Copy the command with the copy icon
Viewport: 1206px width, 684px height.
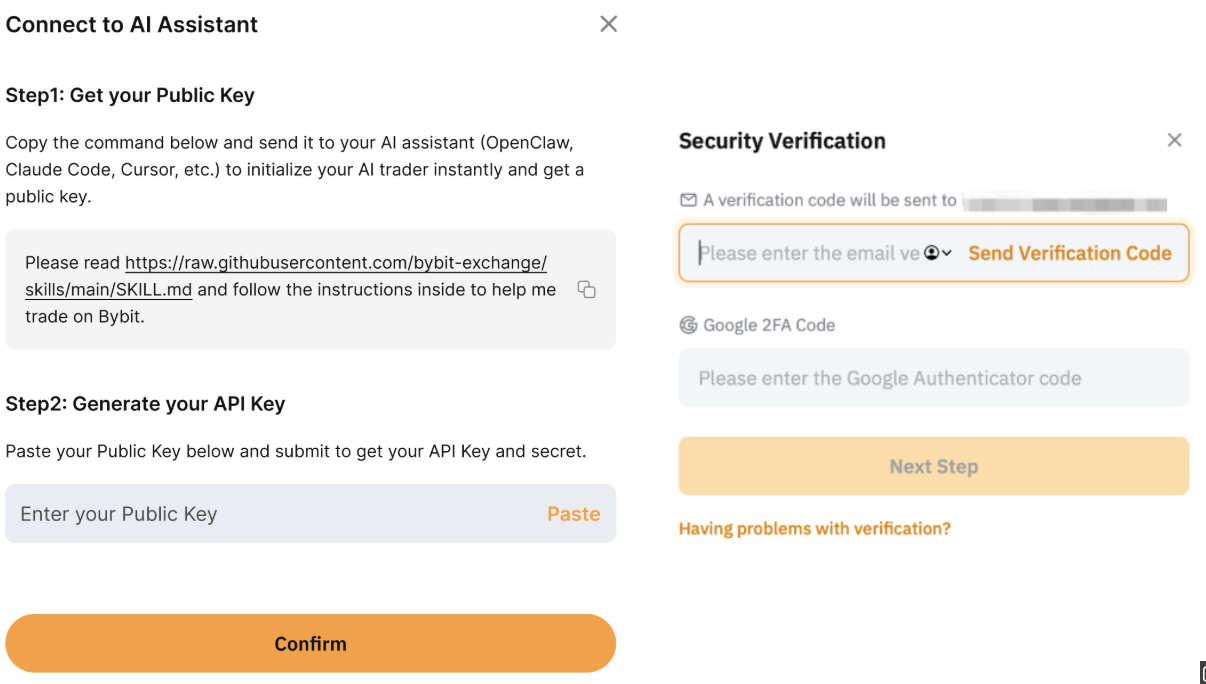[587, 290]
